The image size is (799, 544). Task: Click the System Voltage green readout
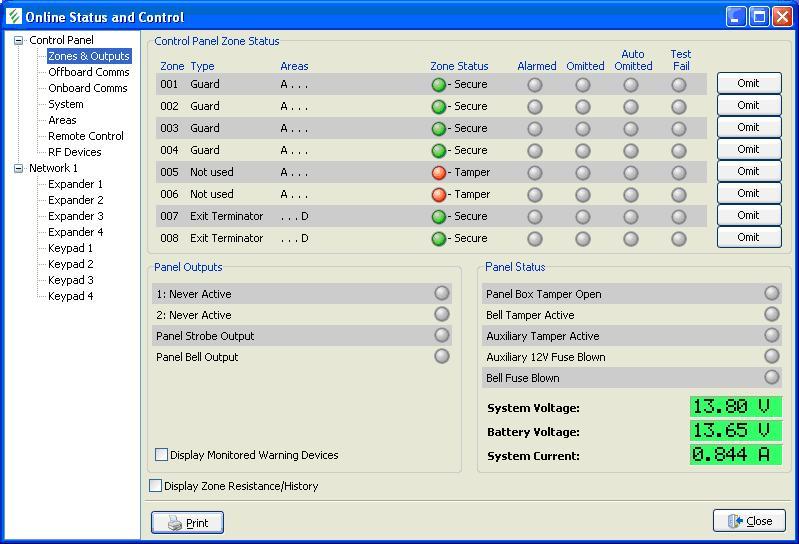[735, 407]
